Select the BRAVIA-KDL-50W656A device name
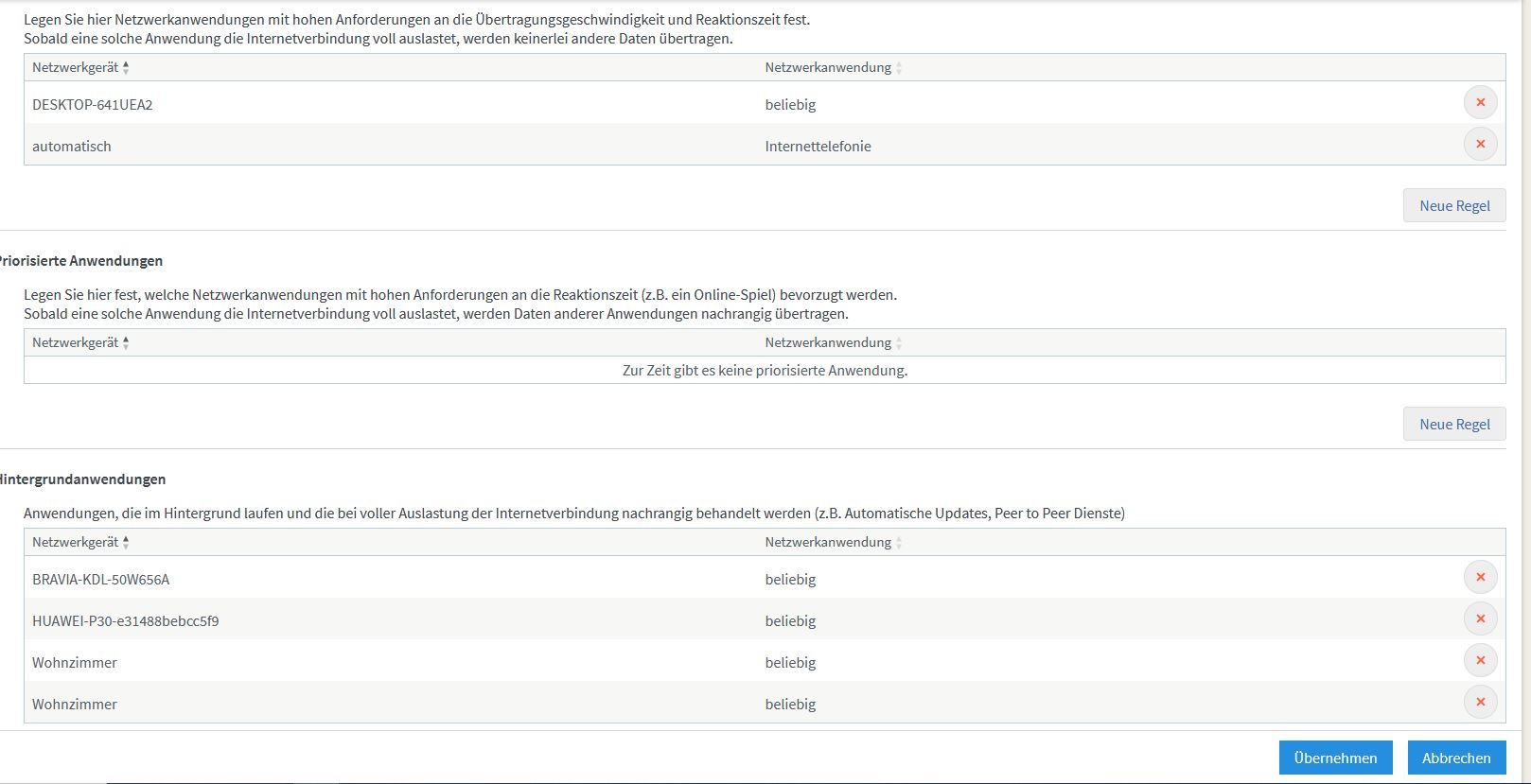 (100, 579)
